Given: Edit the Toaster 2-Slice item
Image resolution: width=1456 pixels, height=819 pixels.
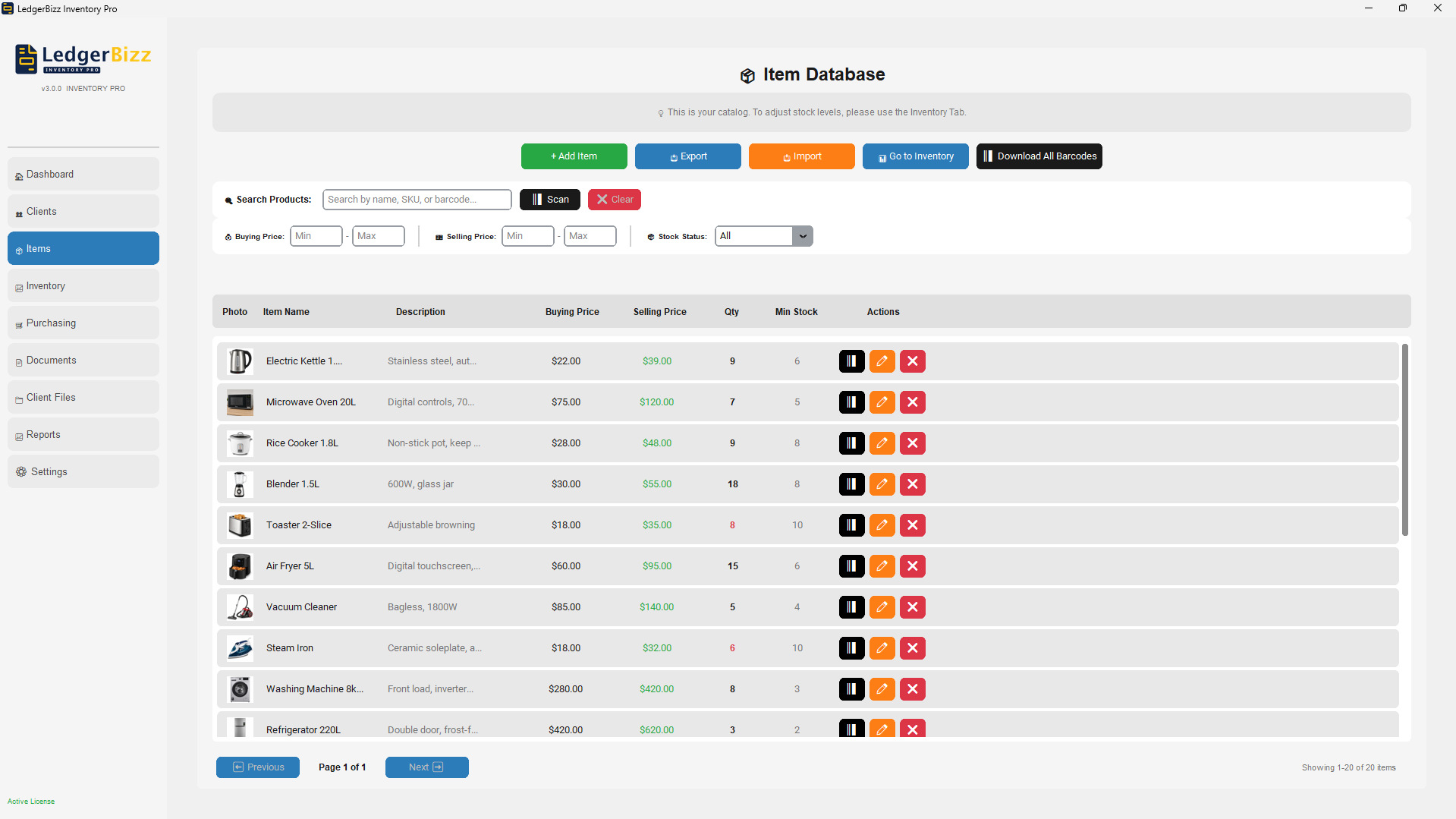Looking at the screenshot, I should [882, 525].
